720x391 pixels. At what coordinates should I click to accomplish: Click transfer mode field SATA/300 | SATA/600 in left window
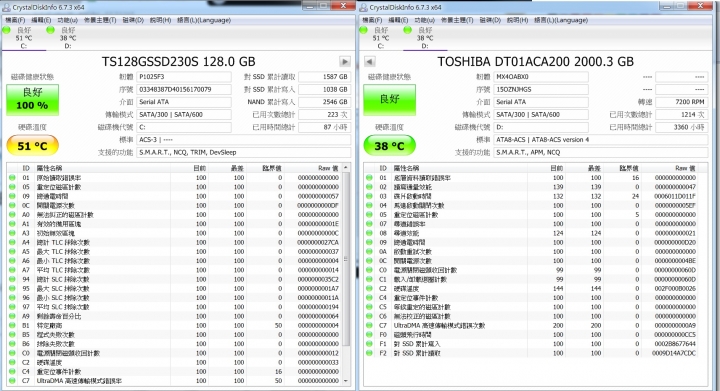click(x=184, y=114)
